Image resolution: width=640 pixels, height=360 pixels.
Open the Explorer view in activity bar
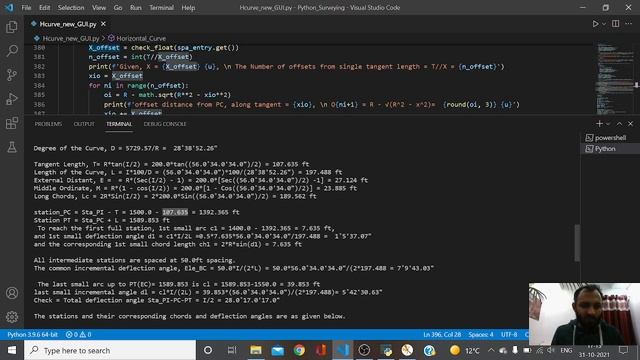pos(12,27)
